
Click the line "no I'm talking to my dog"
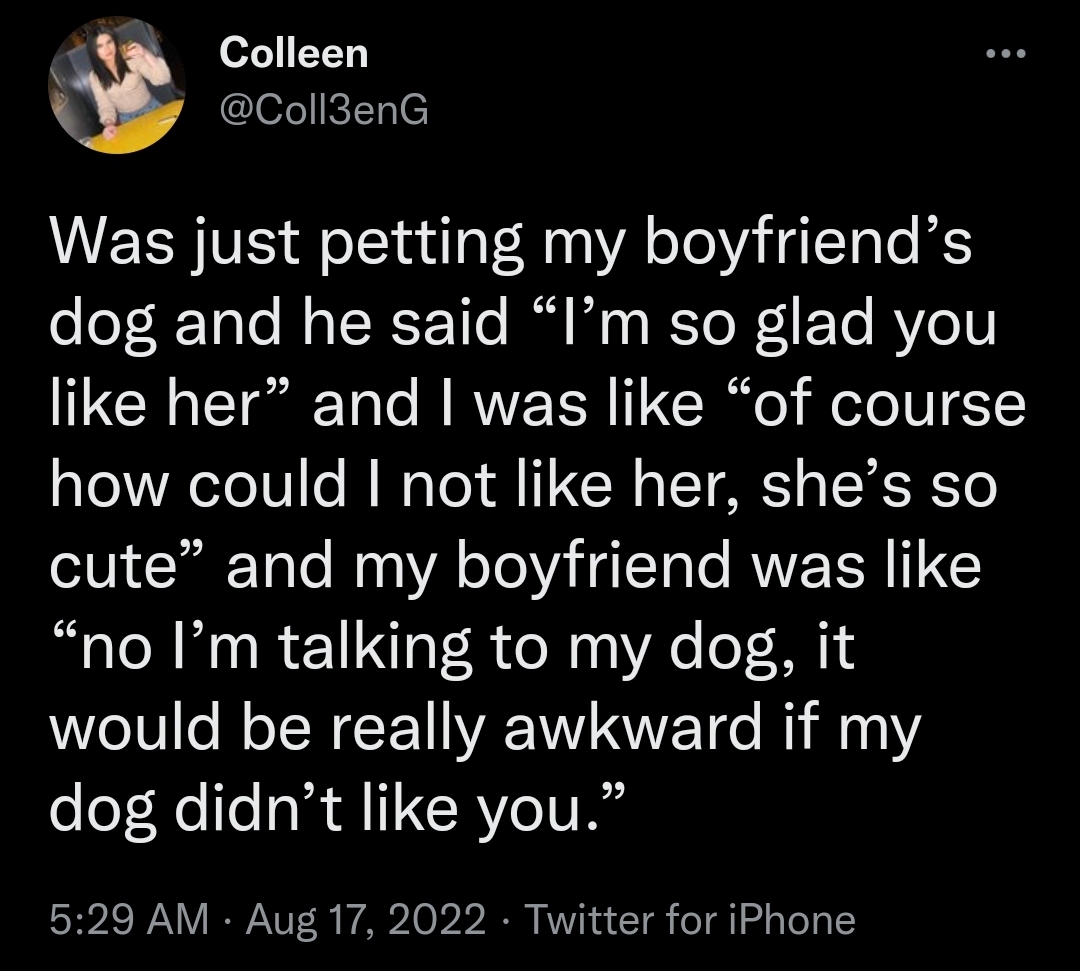pyautogui.click(x=452, y=648)
